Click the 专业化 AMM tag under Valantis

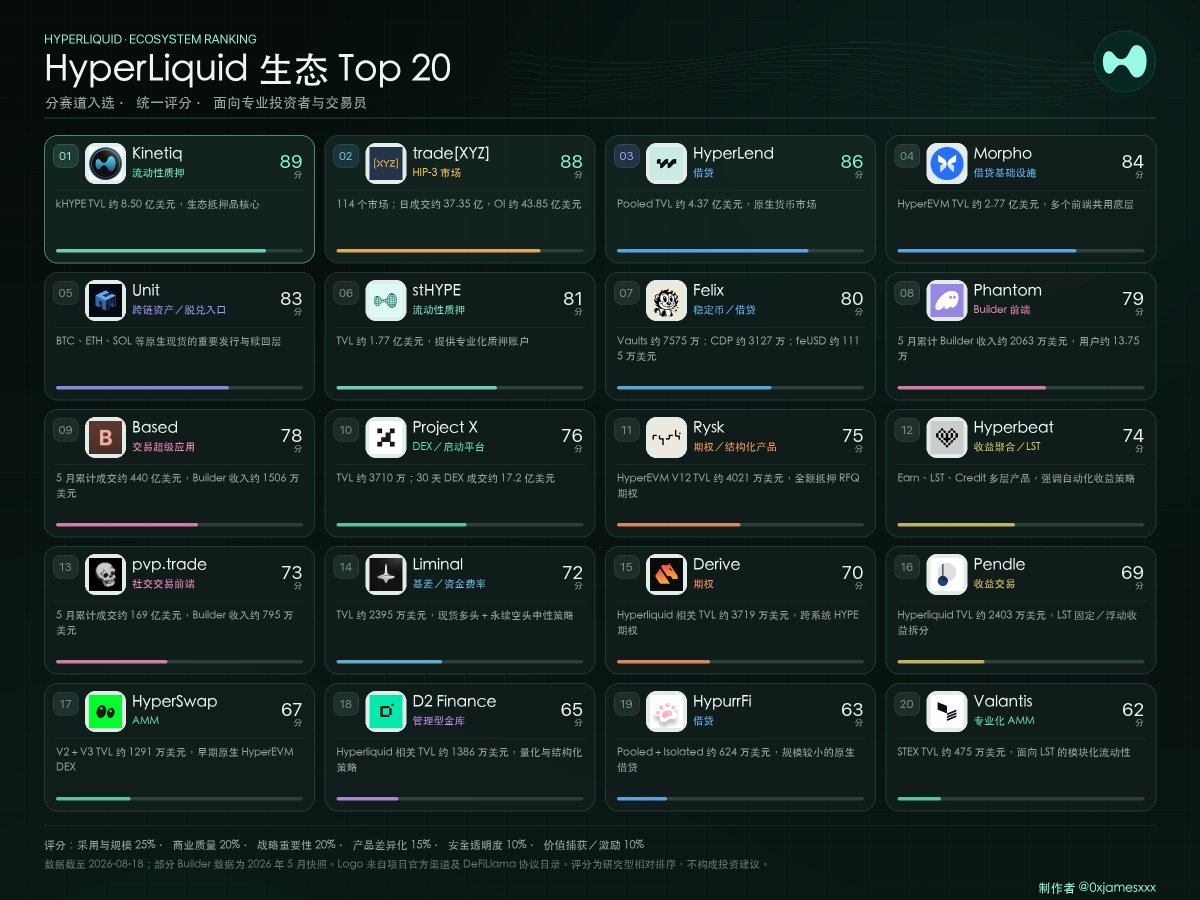pyautogui.click(x=1004, y=721)
